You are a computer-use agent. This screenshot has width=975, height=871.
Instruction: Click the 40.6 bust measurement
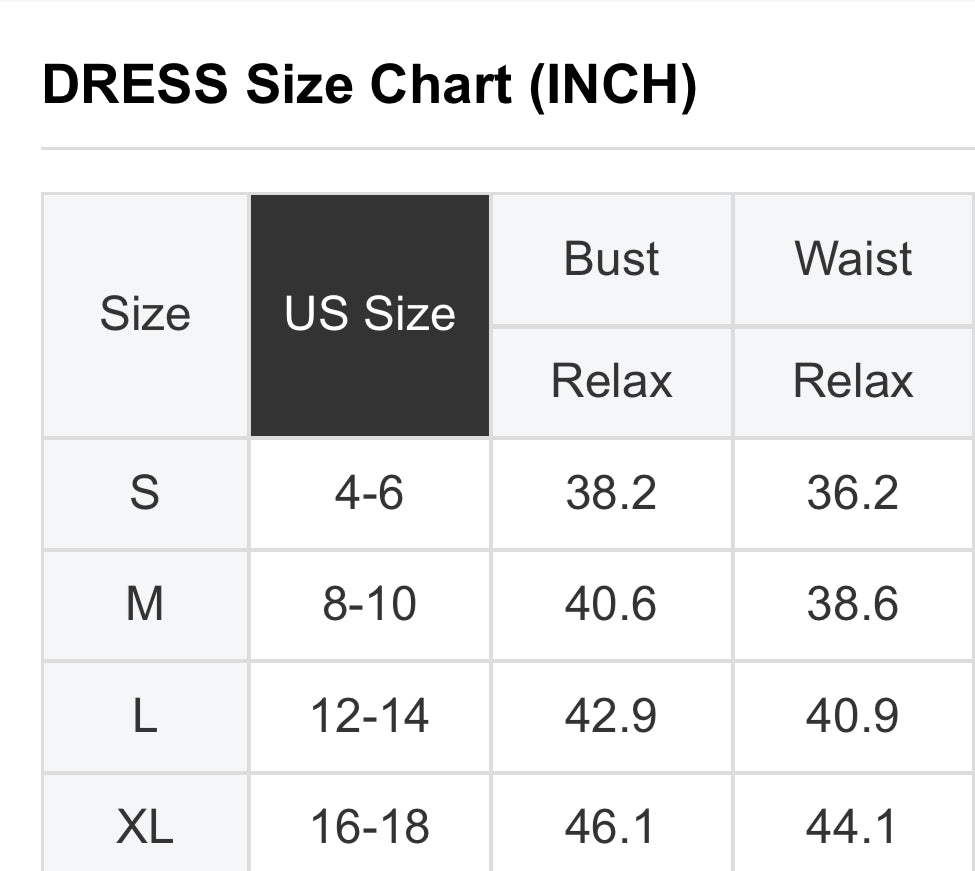click(x=612, y=605)
